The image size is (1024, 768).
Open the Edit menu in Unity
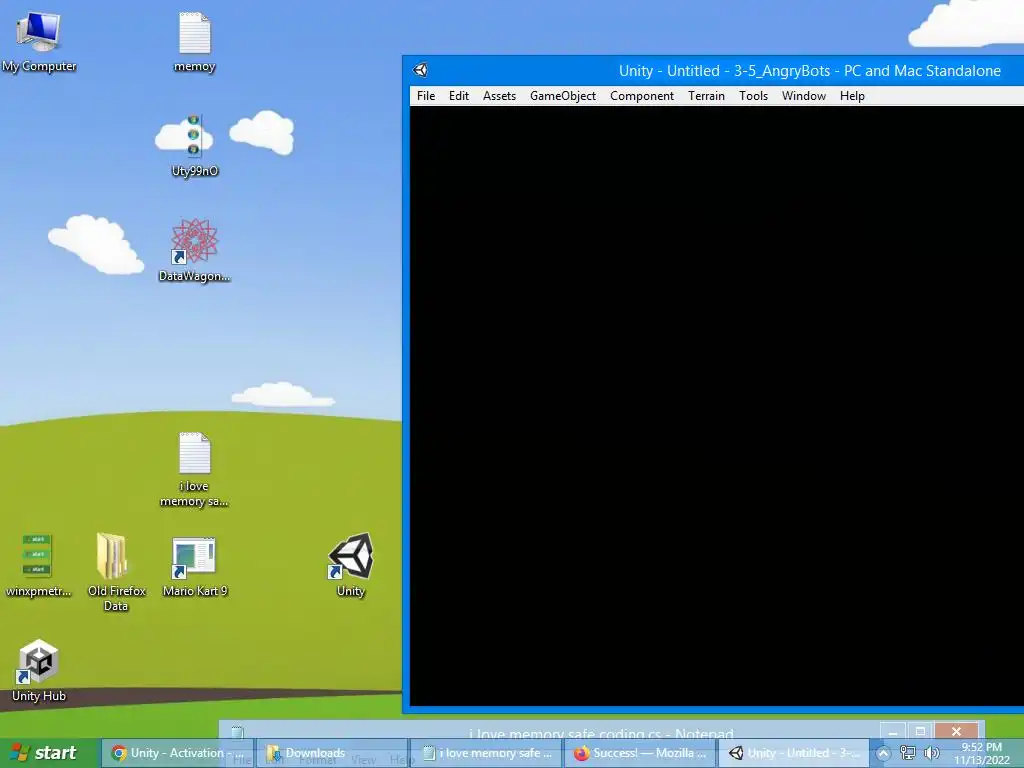(458, 96)
